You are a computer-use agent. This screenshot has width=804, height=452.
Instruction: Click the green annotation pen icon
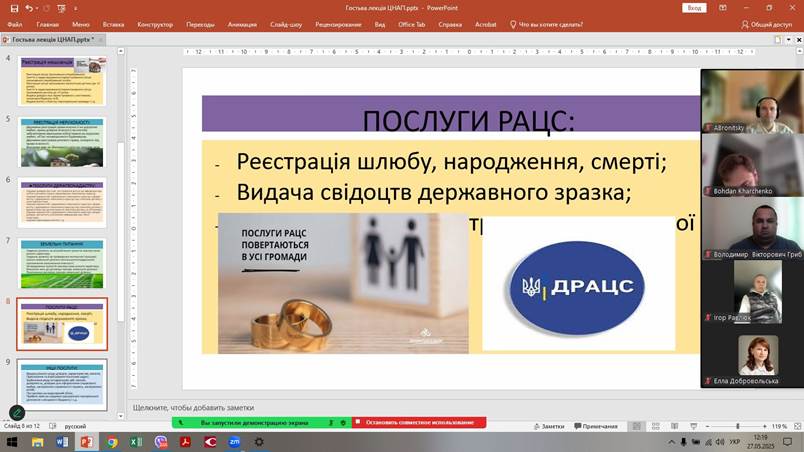coord(17,412)
